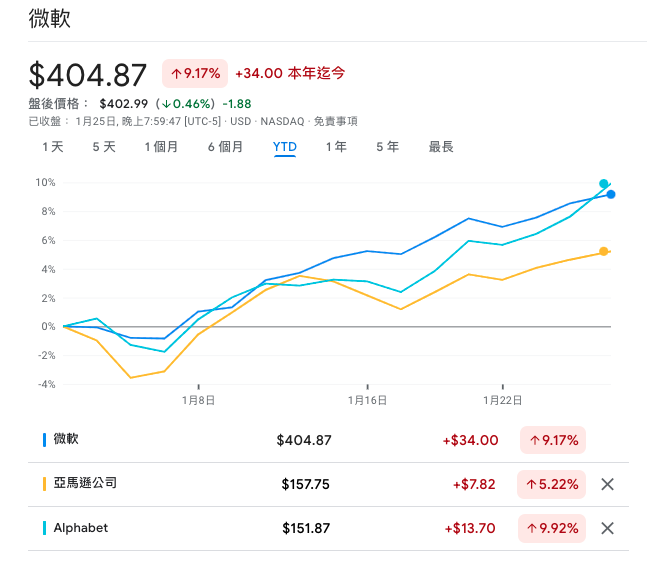Click the $157.75 price in 亞馬遜公司 row
Screen dimensions: 647x562
305,484
